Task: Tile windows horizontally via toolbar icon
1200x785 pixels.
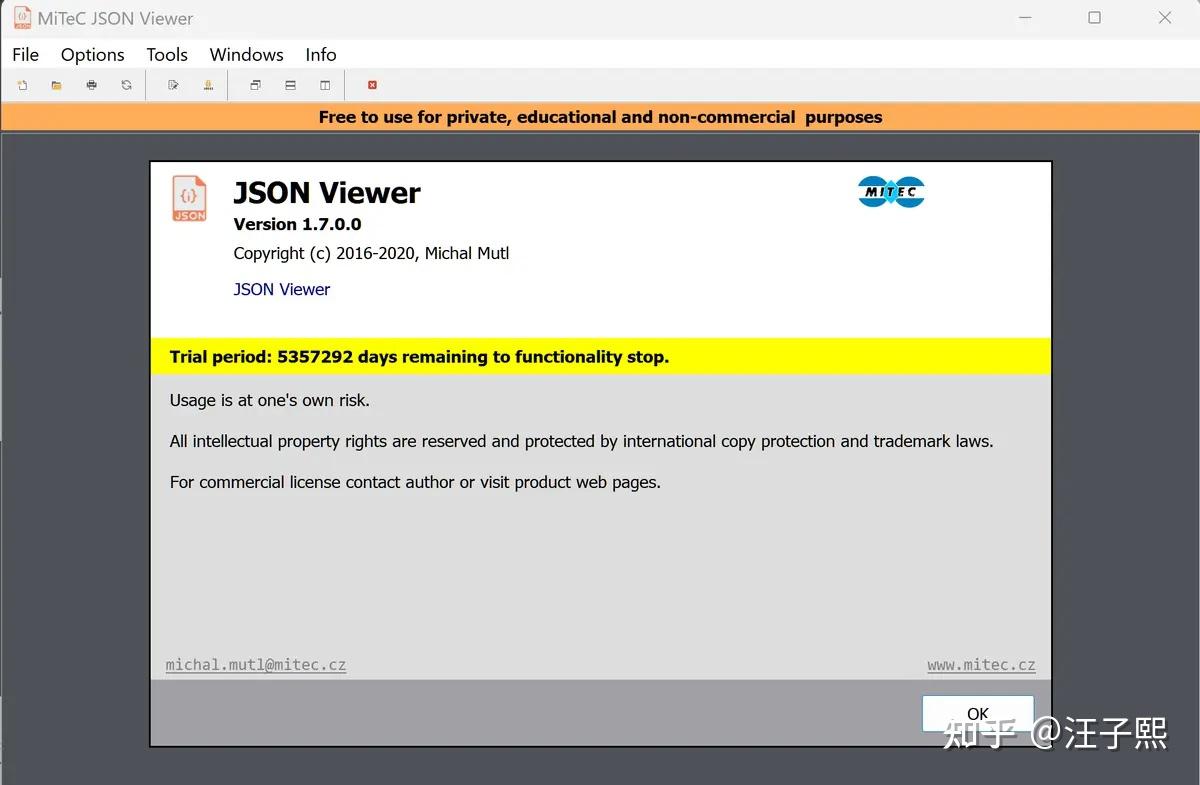Action: click(x=290, y=85)
